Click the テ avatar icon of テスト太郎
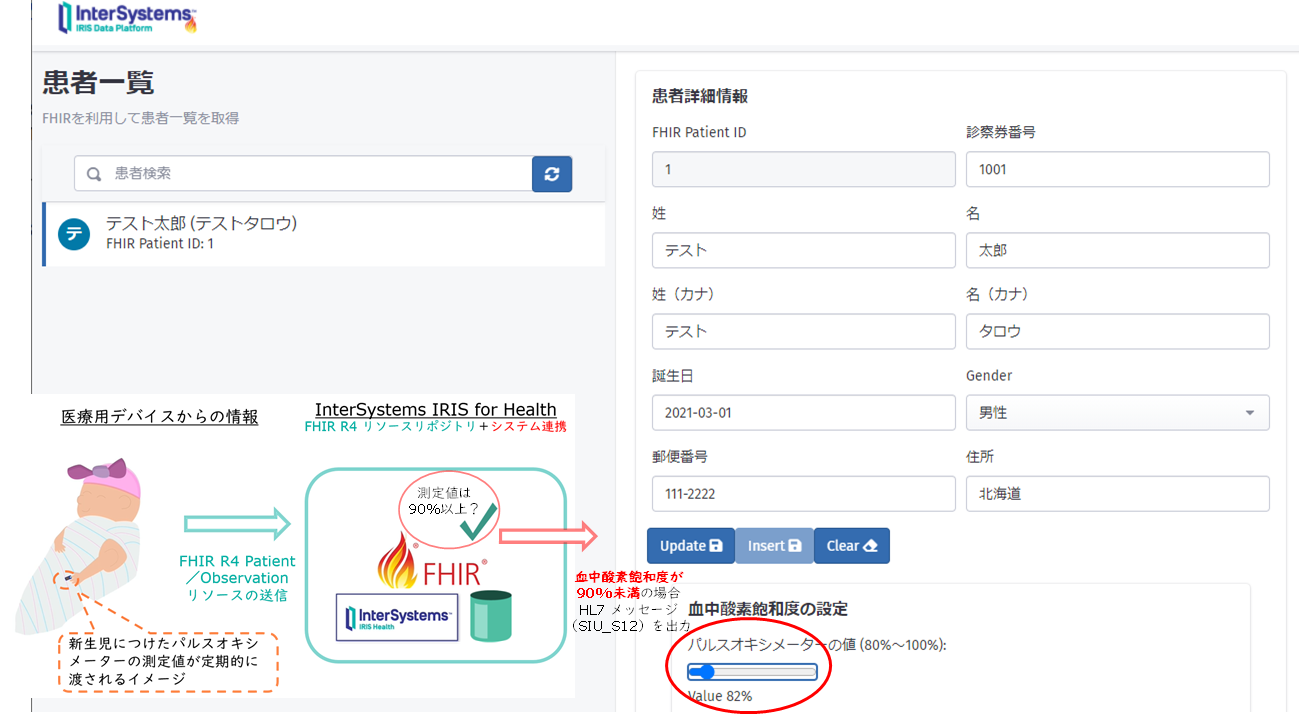Image resolution: width=1299 pixels, height=714 pixels. 74,234
